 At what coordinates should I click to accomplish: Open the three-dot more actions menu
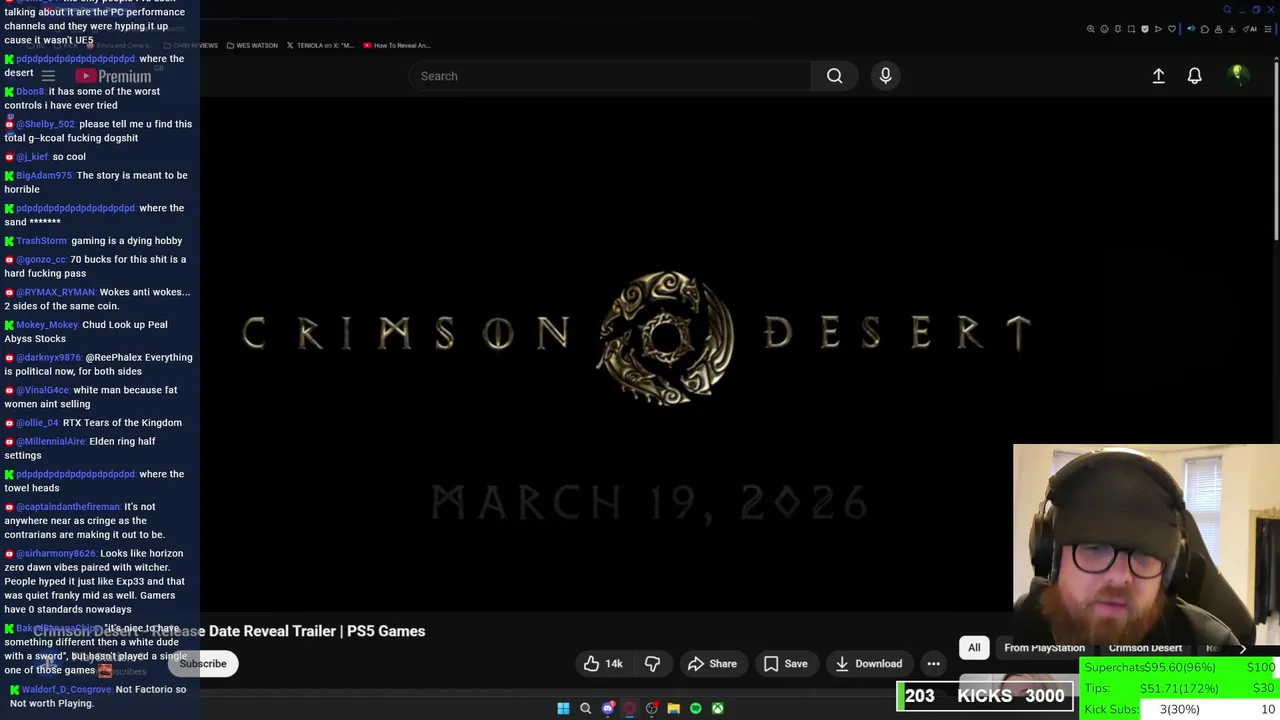pos(933,664)
